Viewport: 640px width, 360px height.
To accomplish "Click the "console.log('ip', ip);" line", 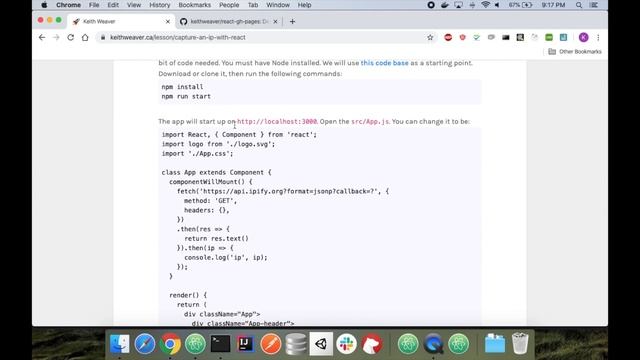I will [x=226, y=257].
